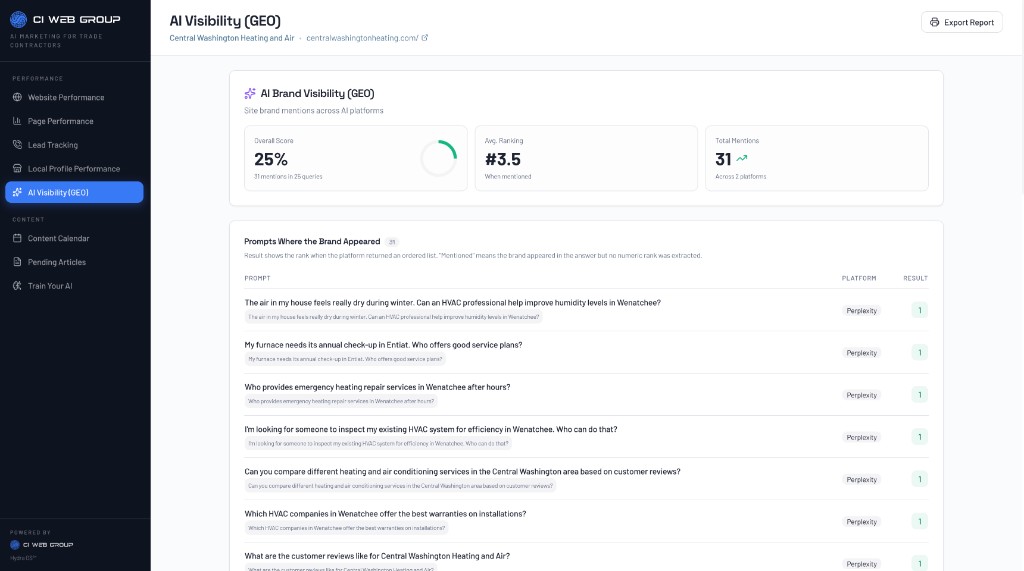Click the grey query chip under humidity prompt

tap(394, 317)
